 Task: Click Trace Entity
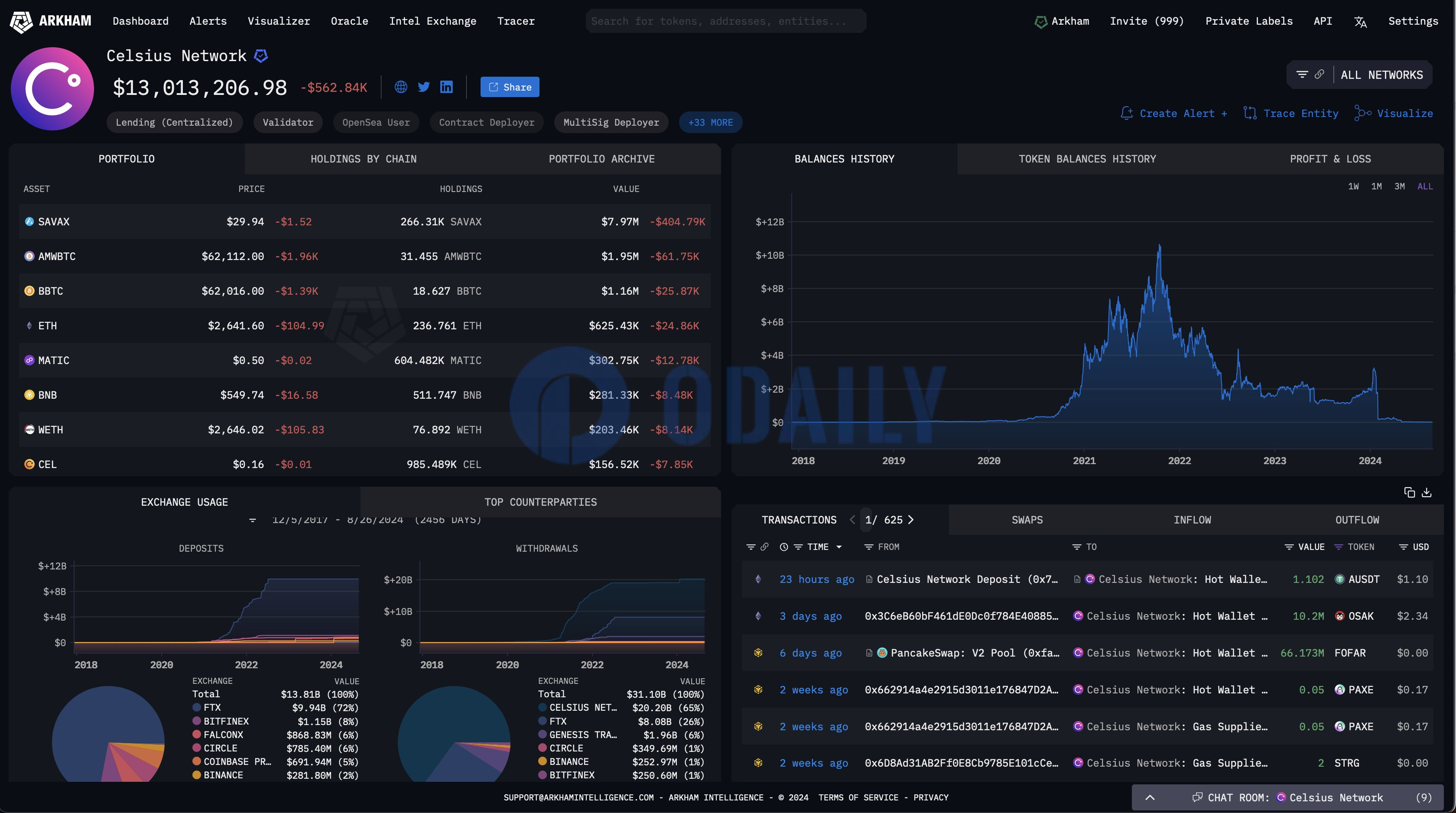1291,113
